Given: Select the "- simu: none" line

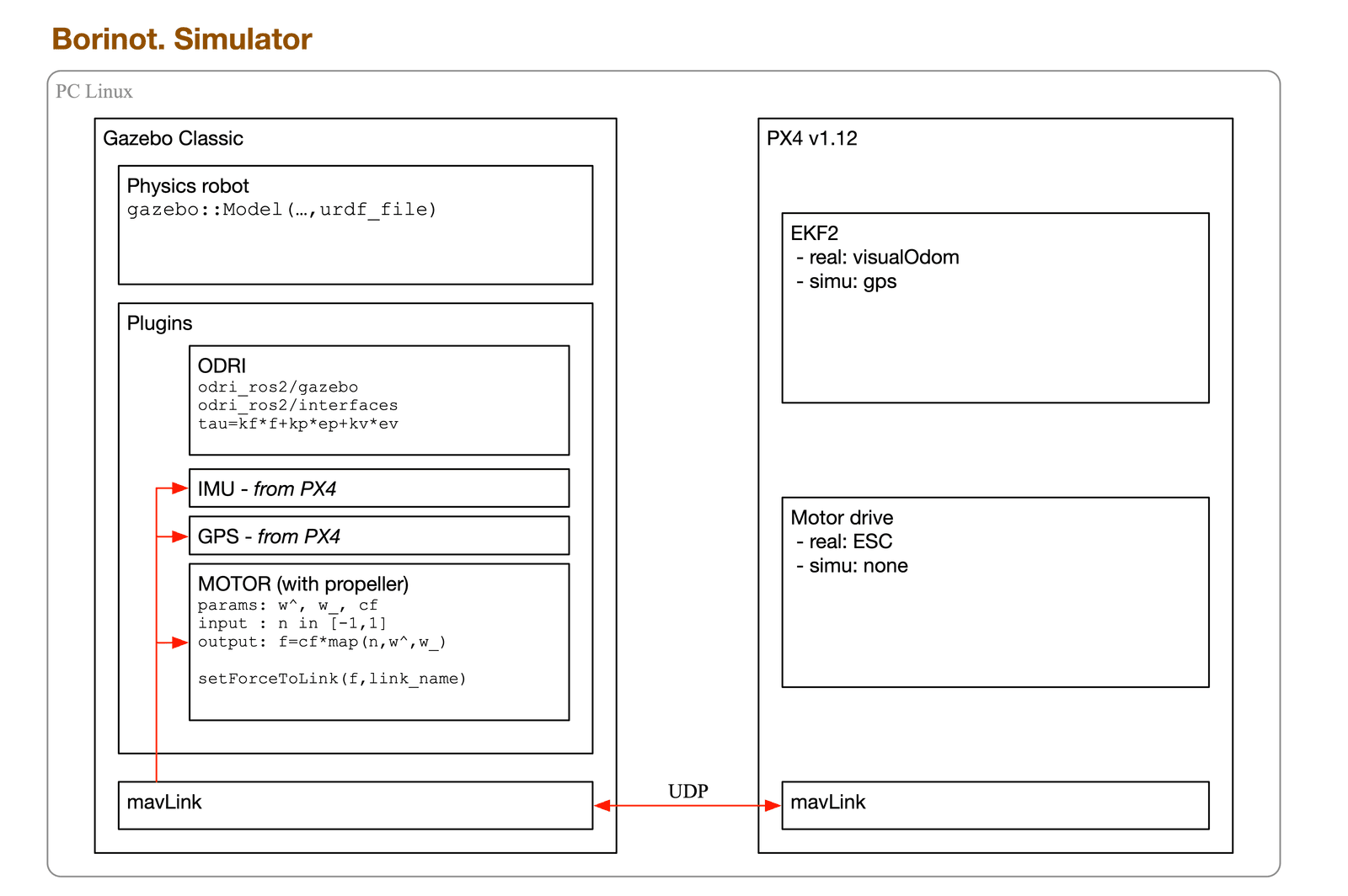Looking at the screenshot, I should tap(851, 566).
